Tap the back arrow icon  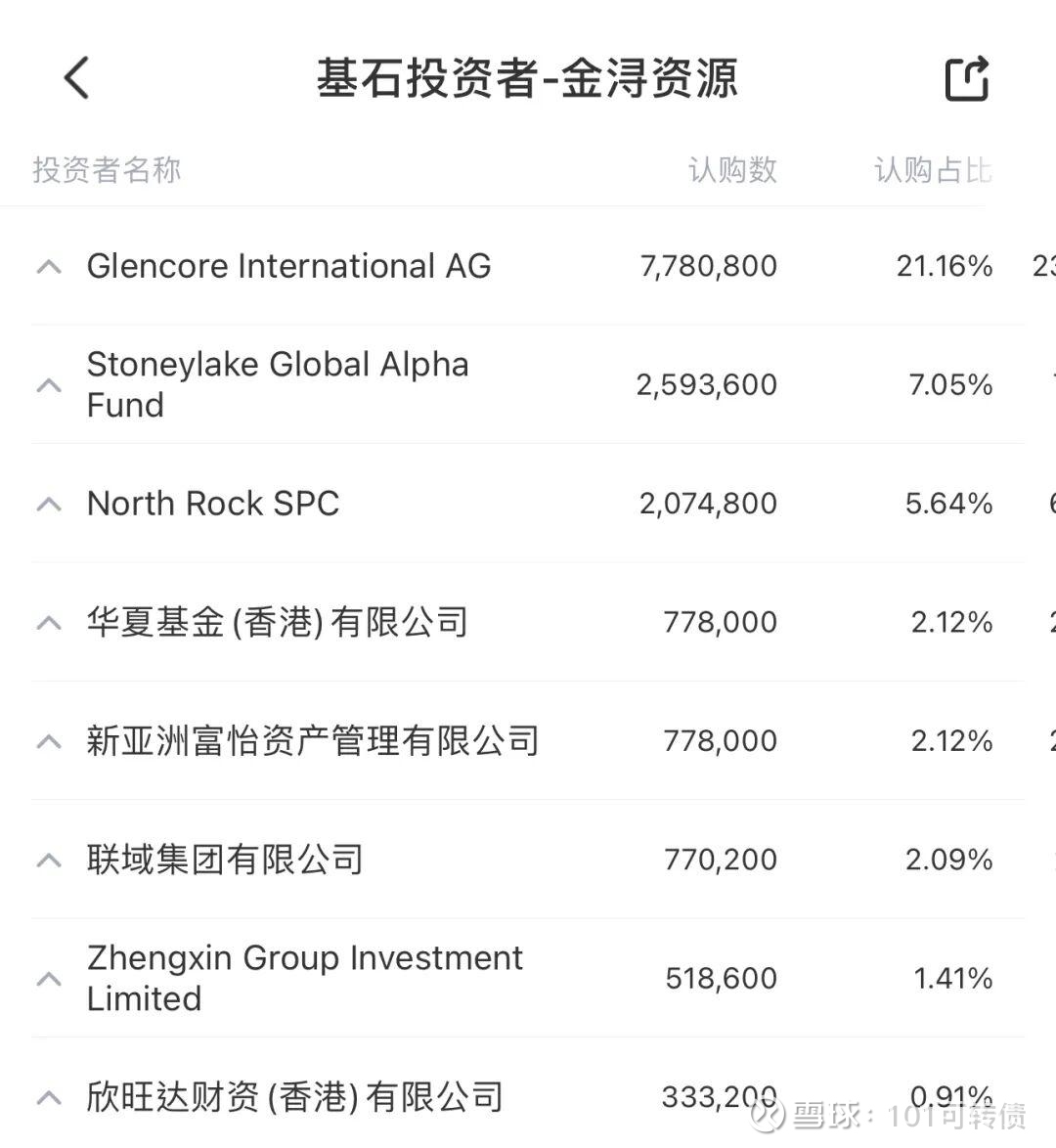point(76,78)
